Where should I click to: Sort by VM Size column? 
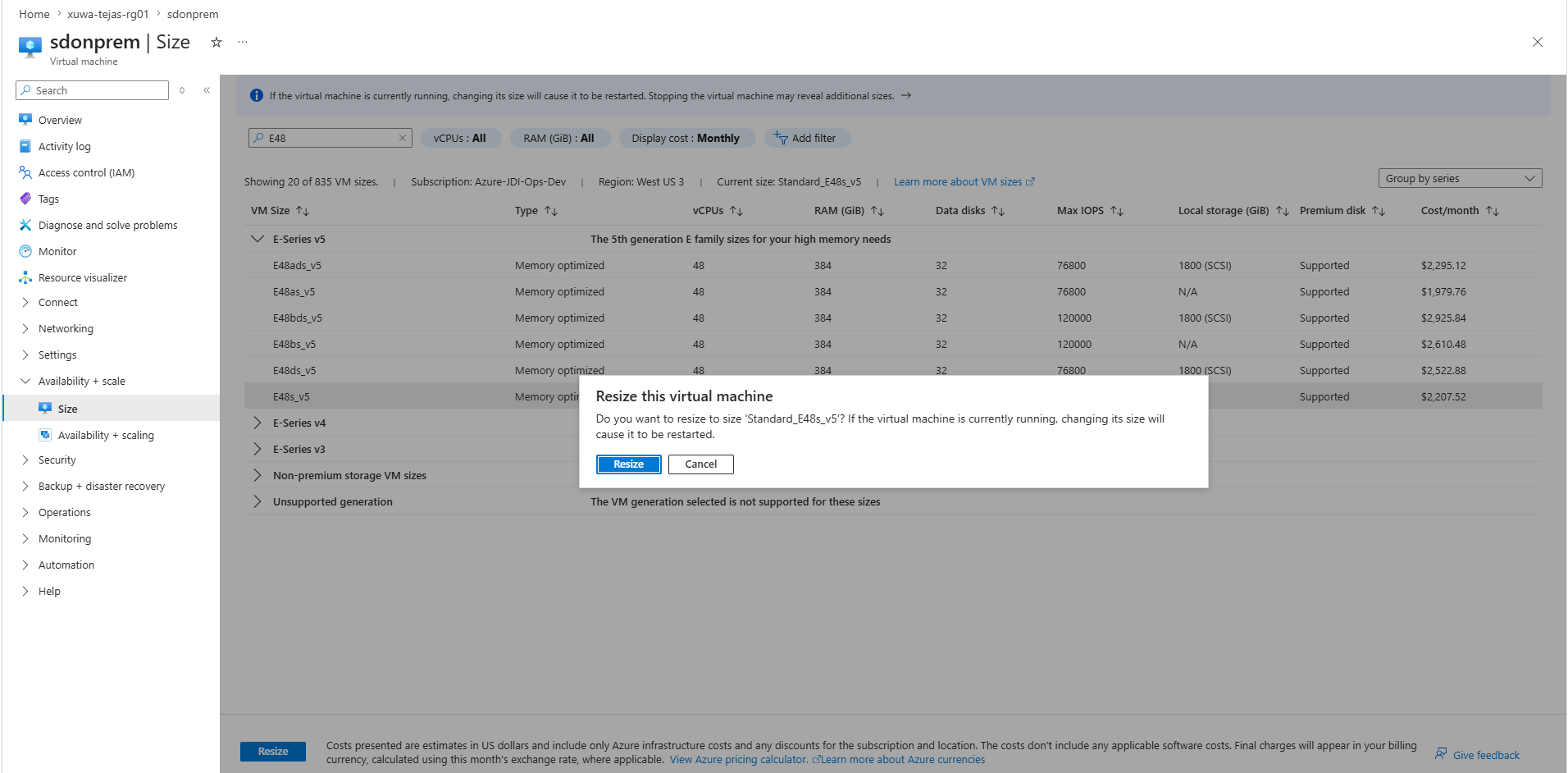click(x=280, y=211)
